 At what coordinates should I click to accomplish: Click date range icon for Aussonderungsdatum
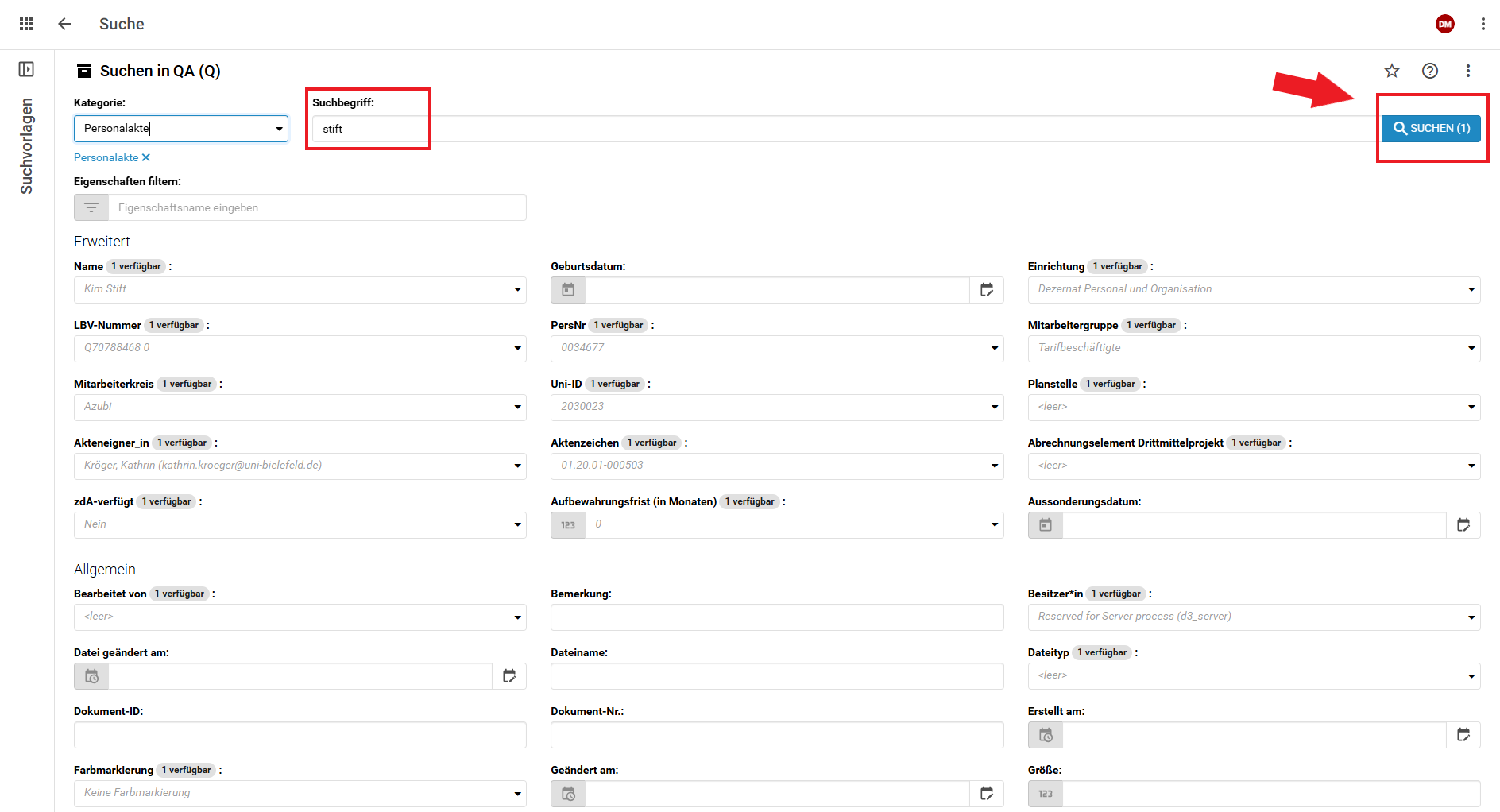click(x=1463, y=525)
